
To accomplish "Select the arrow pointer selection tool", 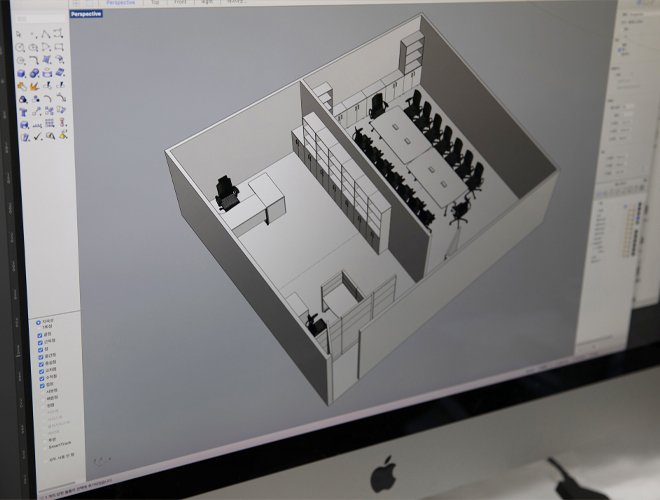I will (21, 34).
